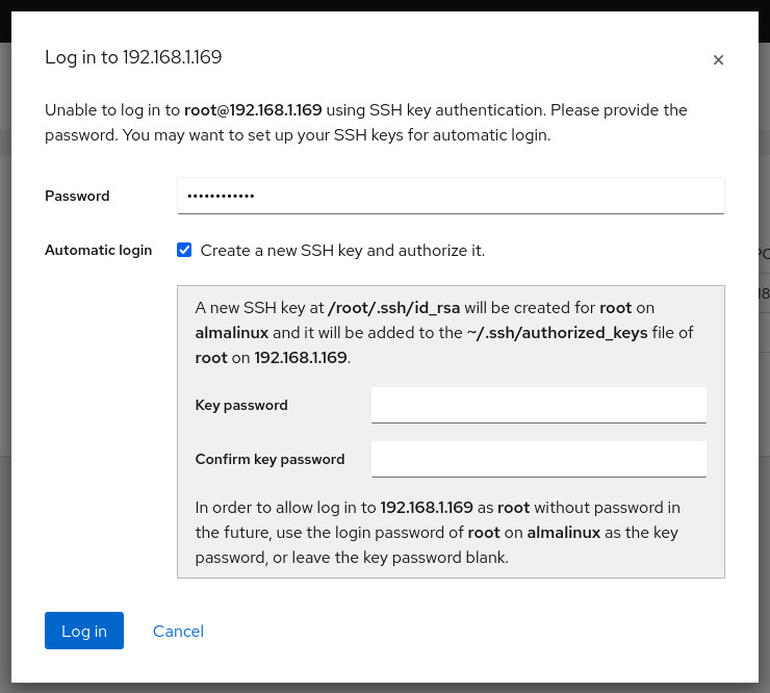770x693 pixels.
Task: Click the Password field label
Action: [77, 196]
